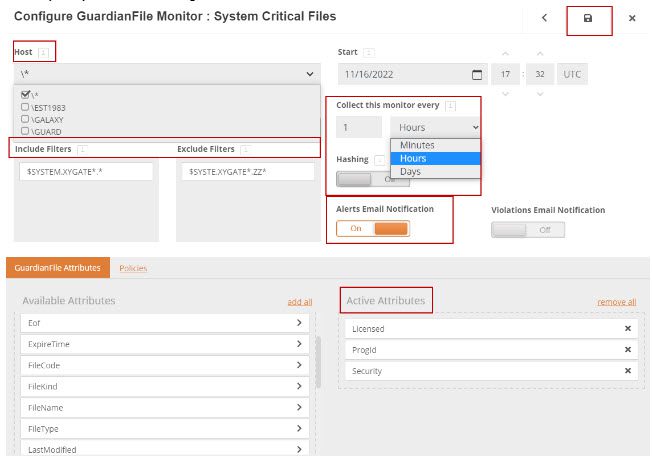Viewport: 652px width, 456px height.
Task: Click the Available Attributes heading
Action: (69, 301)
